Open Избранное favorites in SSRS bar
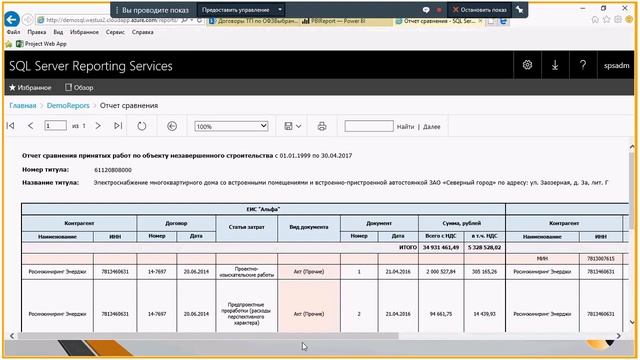 click(30, 87)
